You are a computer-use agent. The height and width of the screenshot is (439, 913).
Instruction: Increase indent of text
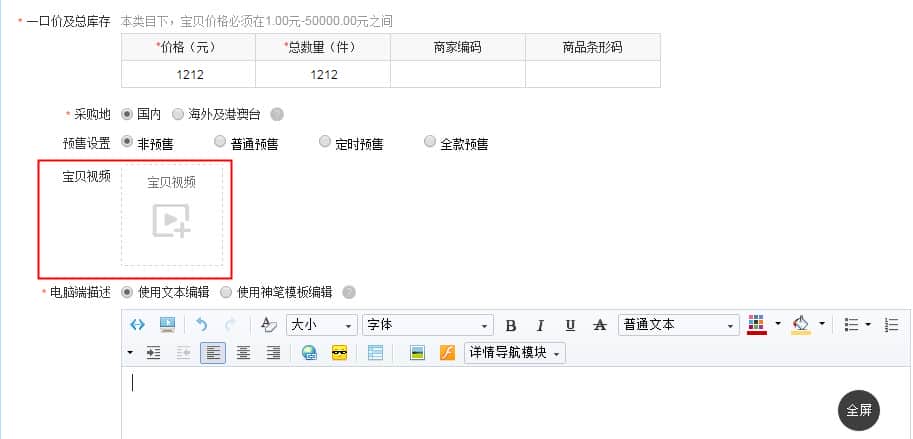click(x=153, y=353)
